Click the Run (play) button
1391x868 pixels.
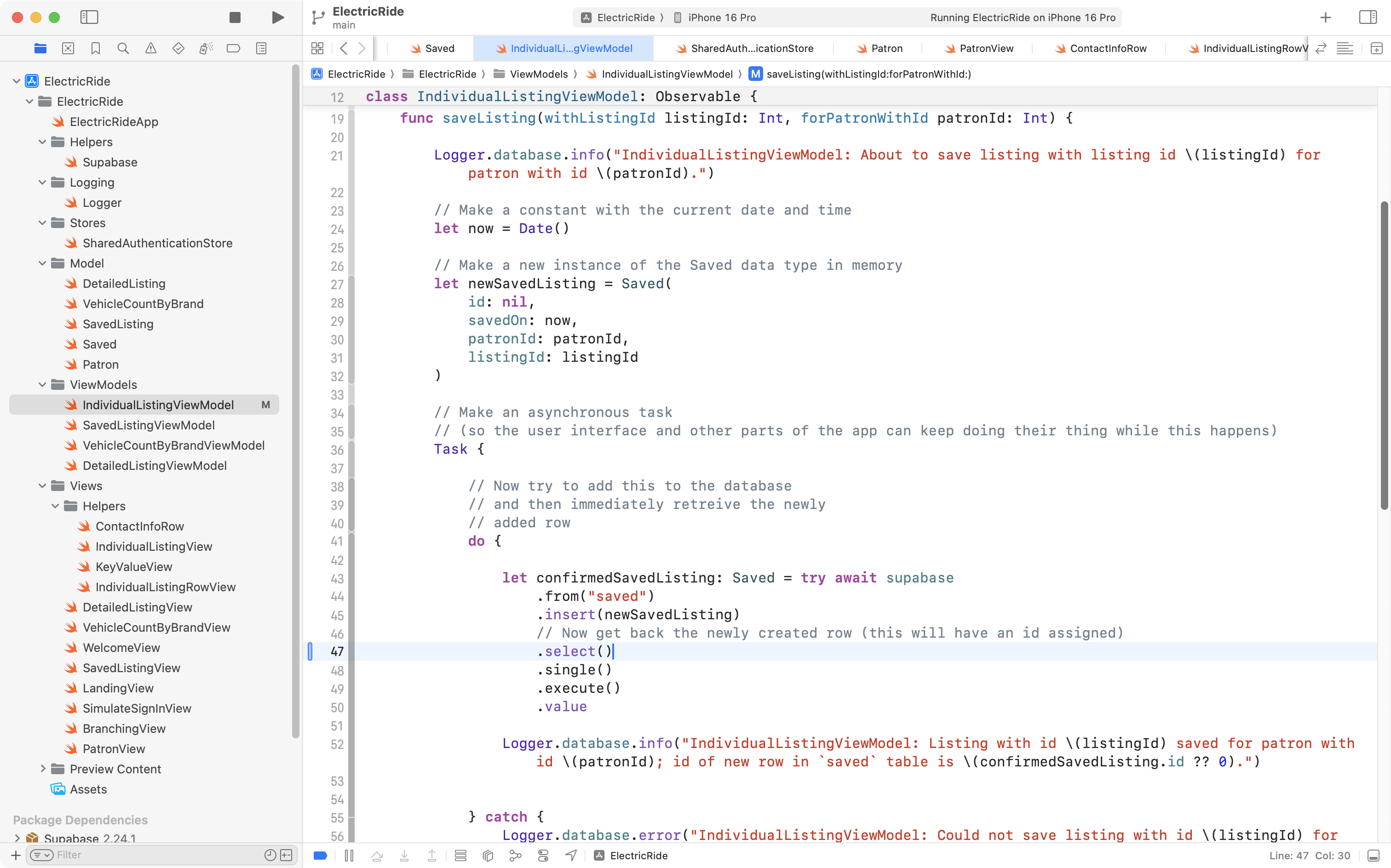coord(277,17)
